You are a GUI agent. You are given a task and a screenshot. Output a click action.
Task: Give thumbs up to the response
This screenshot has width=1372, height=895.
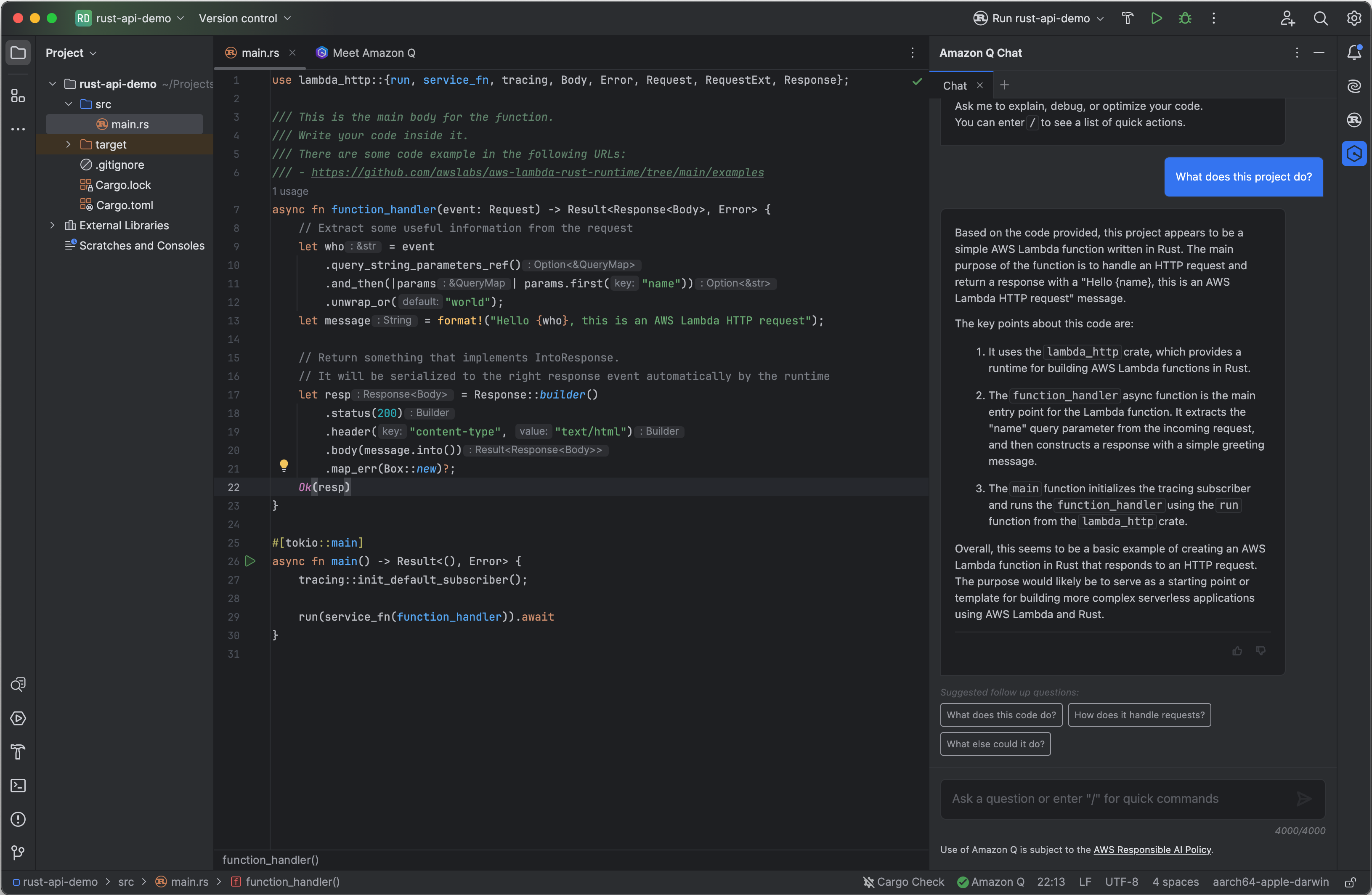[x=1237, y=651]
